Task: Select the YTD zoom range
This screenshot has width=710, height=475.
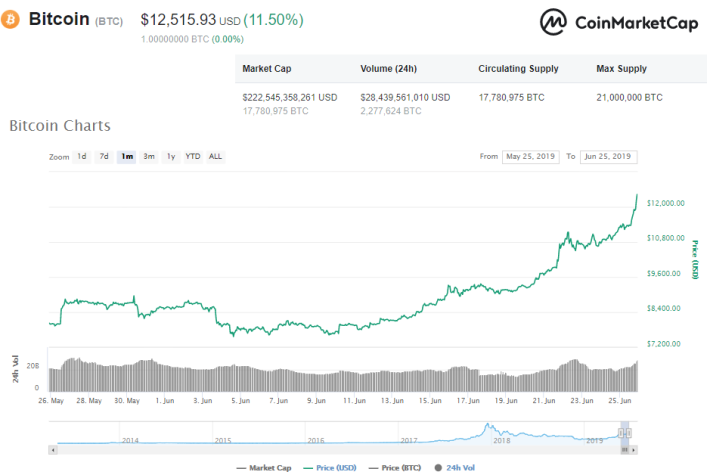Action: click(193, 157)
